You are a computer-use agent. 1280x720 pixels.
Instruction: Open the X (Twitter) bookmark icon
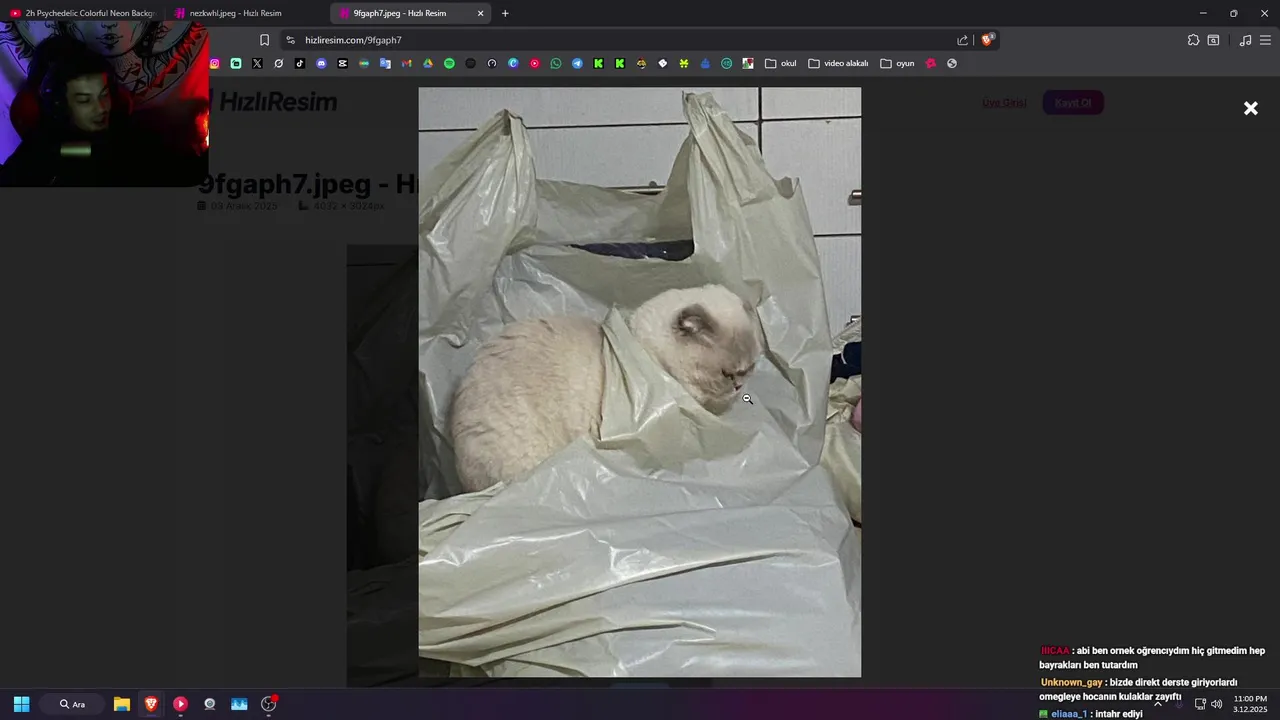click(257, 63)
